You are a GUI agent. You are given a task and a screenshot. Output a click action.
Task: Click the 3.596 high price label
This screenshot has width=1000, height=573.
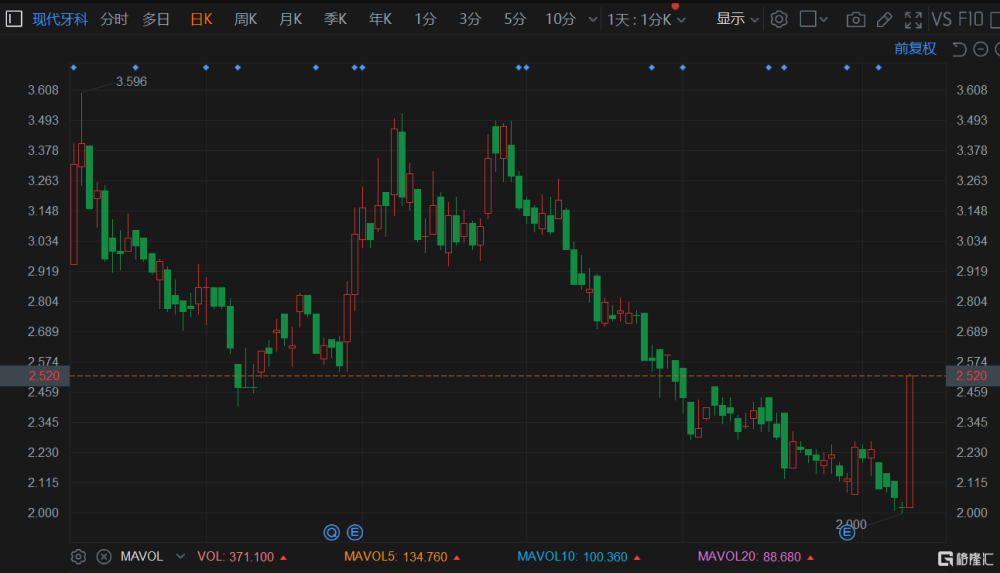(x=131, y=82)
